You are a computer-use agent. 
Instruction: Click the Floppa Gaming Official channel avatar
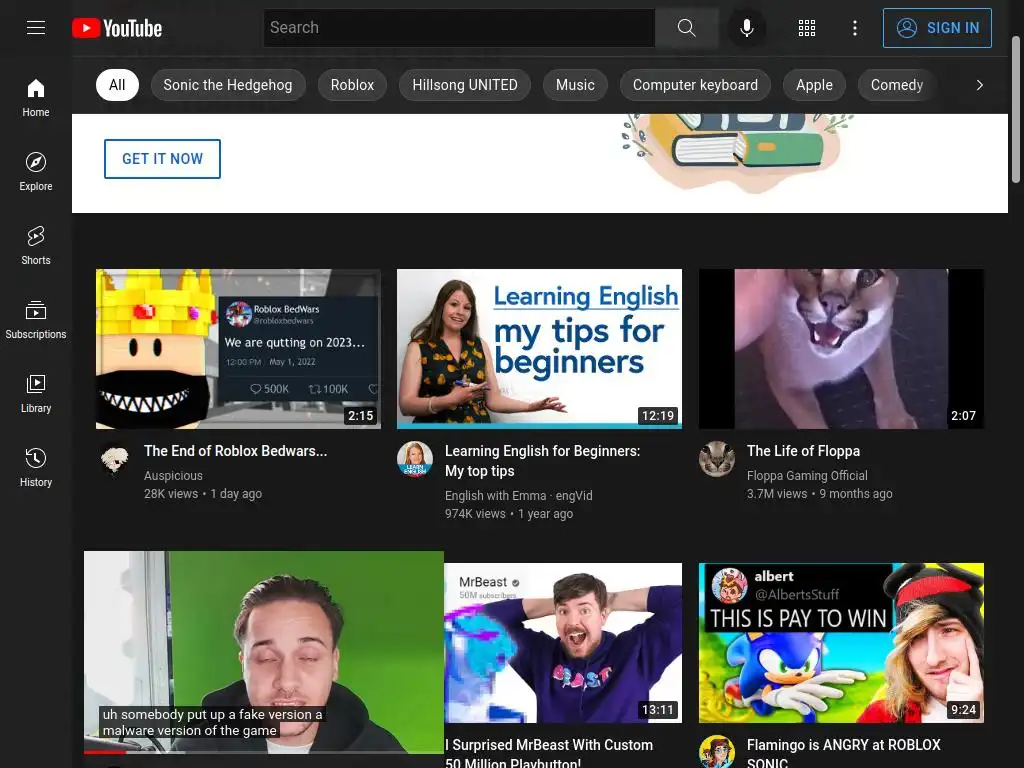pos(716,459)
